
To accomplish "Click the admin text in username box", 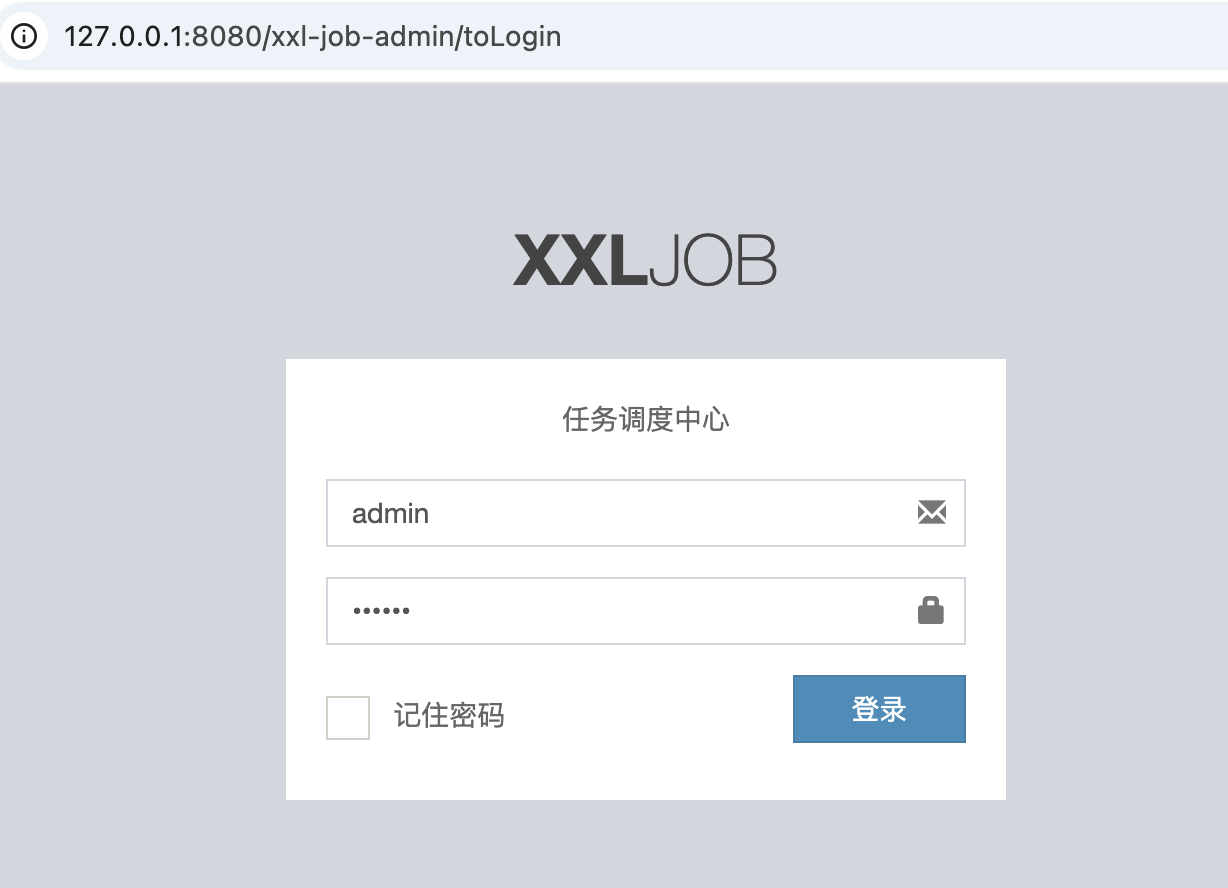I will [x=390, y=514].
